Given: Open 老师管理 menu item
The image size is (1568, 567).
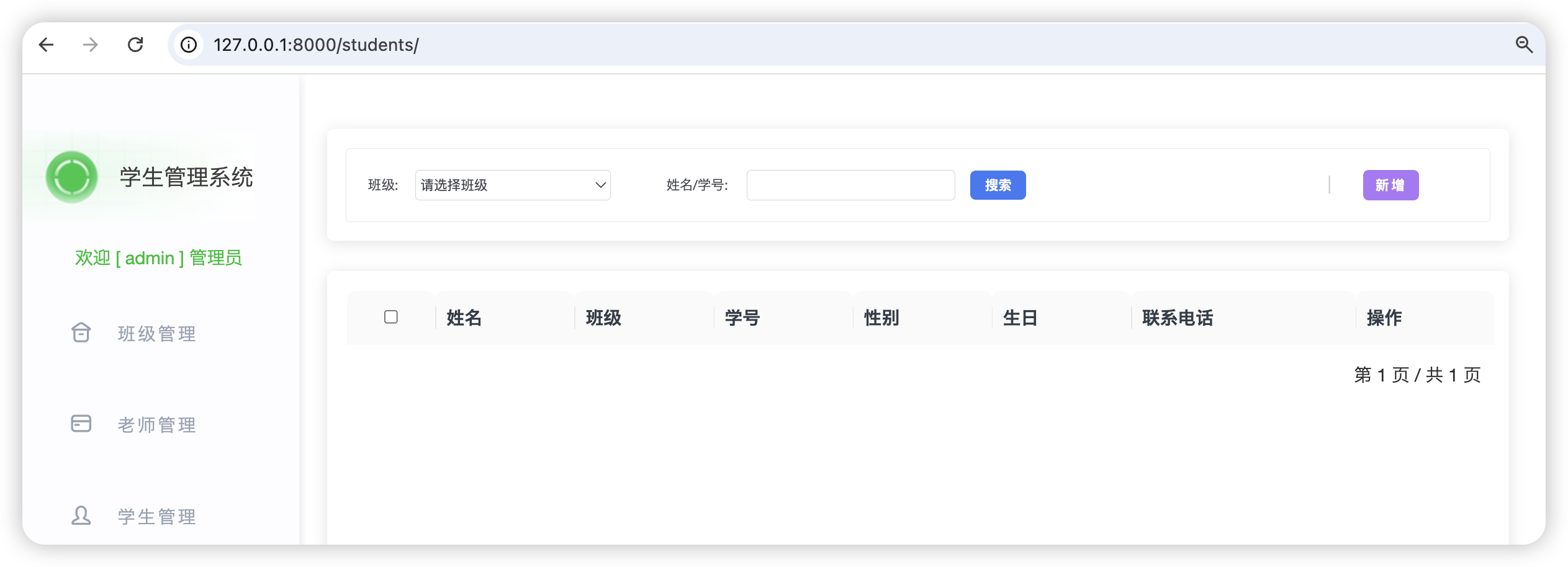Looking at the screenshot, I should point(157,425).
